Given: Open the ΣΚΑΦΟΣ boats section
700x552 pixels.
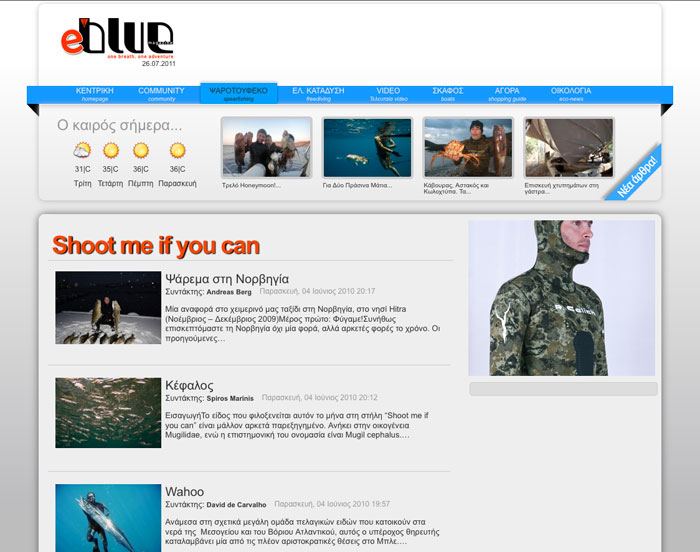Looking at the screenshot, I should [x=447, y=94].
